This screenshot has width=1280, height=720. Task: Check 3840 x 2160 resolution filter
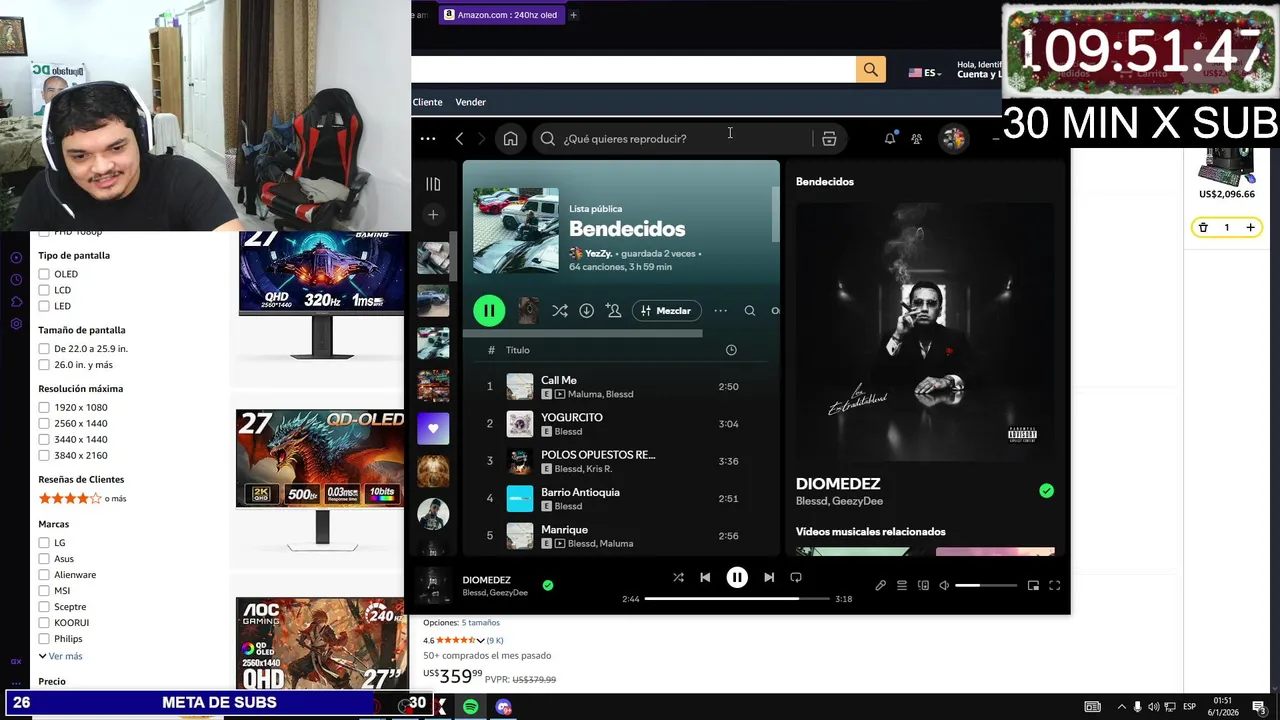click(x=44, y=455)
